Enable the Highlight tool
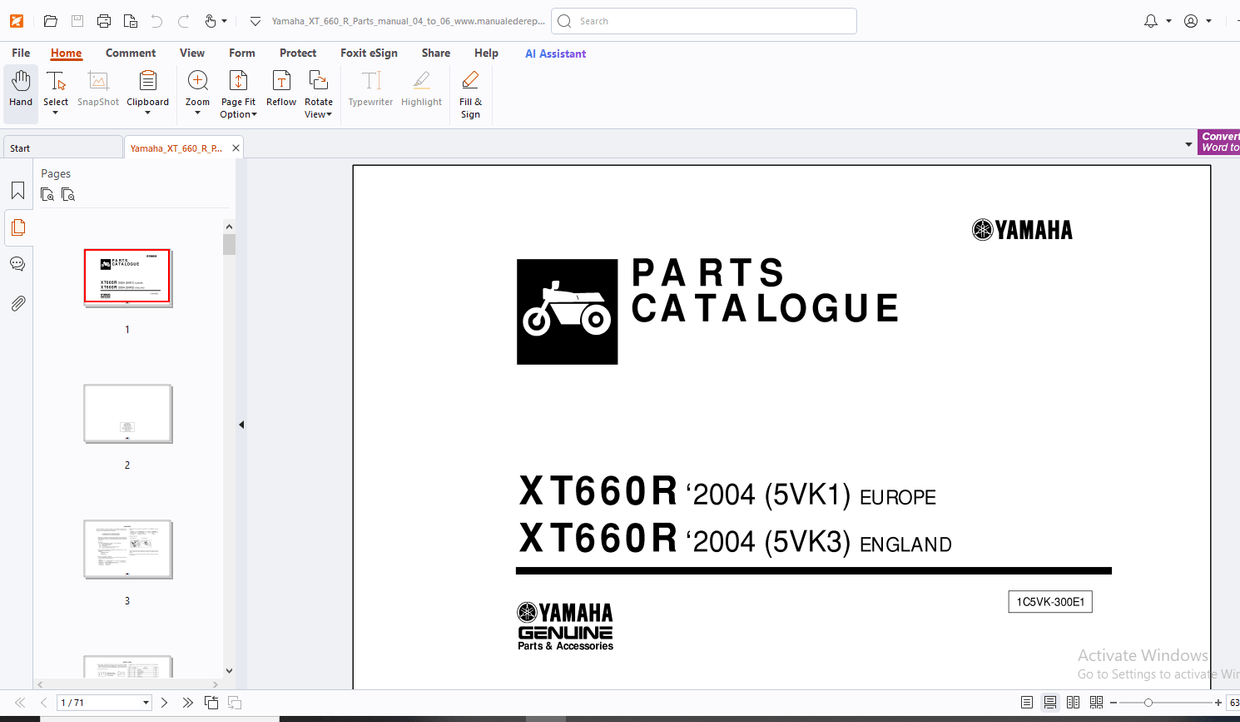This screenshot has width=1240, height=722. [x=421, y=91]
